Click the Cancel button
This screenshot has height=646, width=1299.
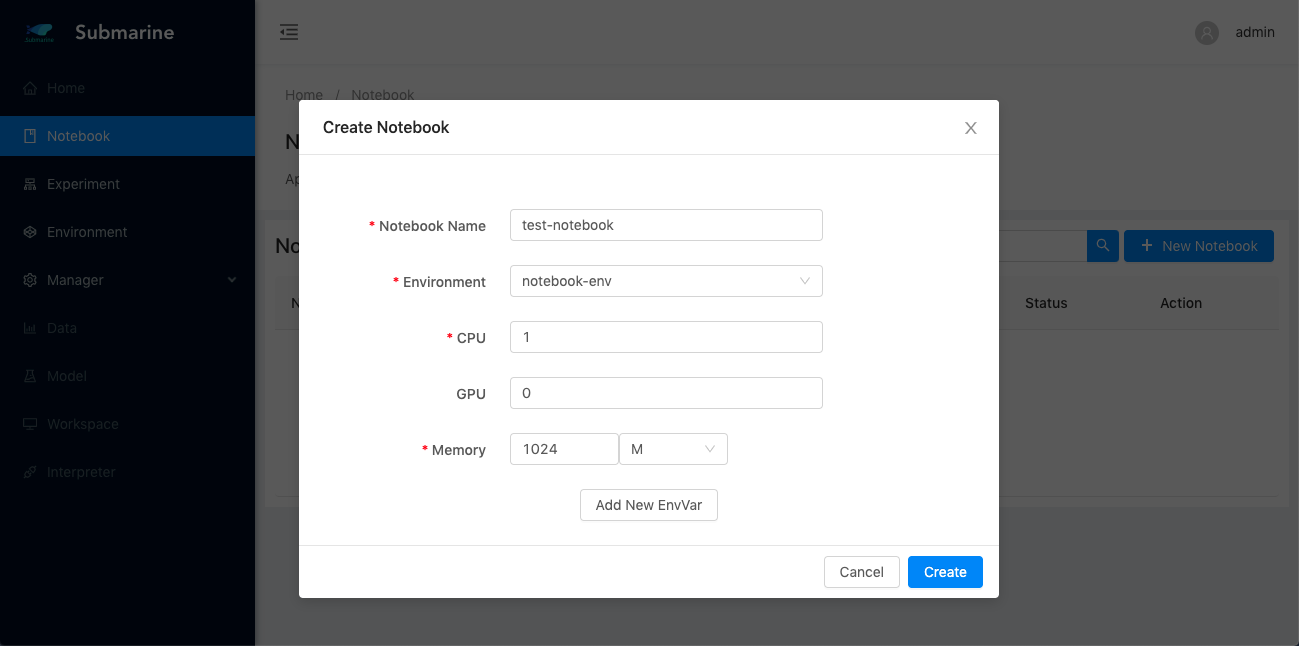click(x=861, y=572)
